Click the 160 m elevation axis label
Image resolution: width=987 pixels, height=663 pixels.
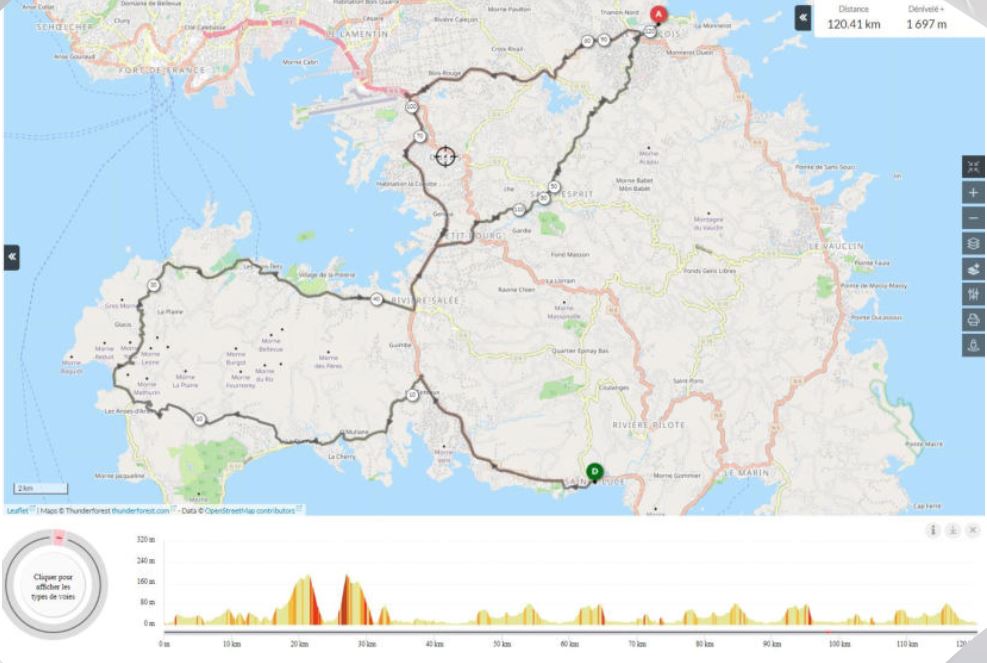146,581
